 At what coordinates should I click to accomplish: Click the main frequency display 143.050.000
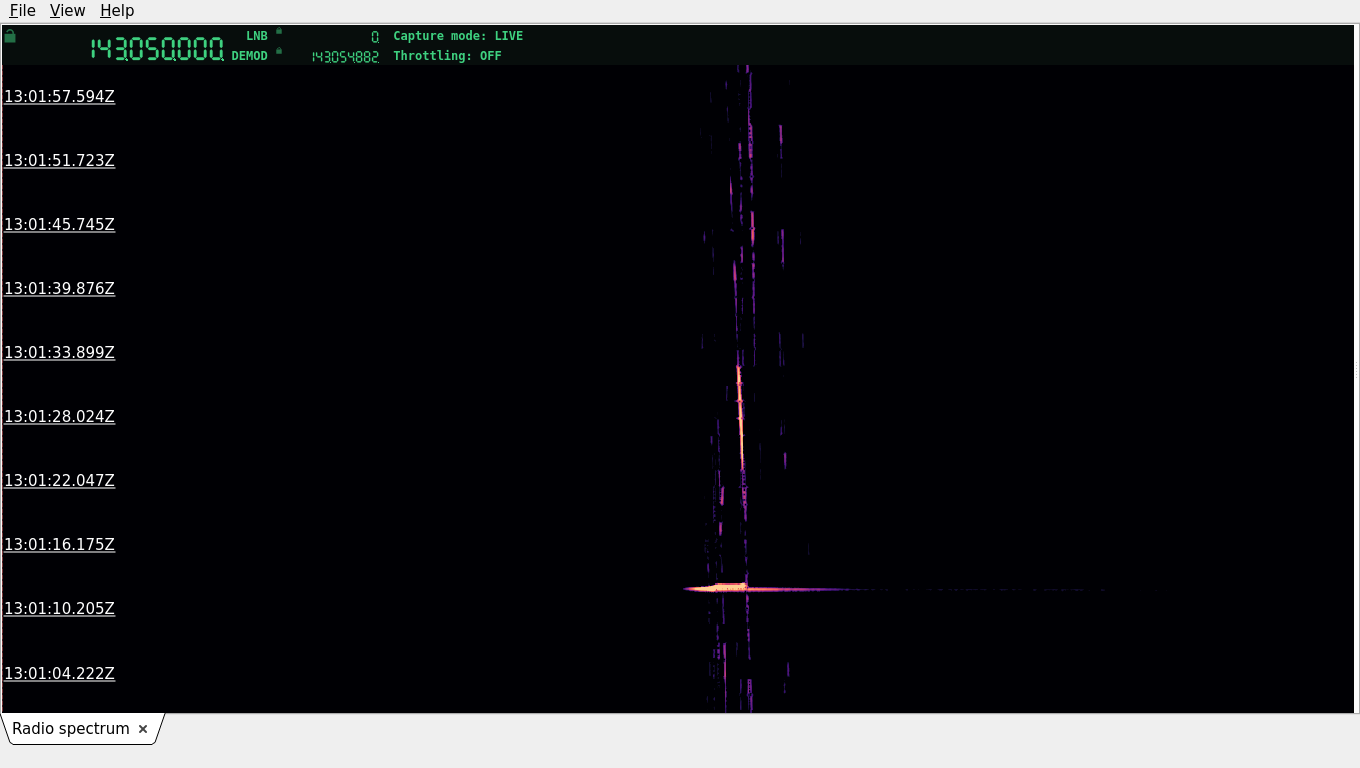157,48
